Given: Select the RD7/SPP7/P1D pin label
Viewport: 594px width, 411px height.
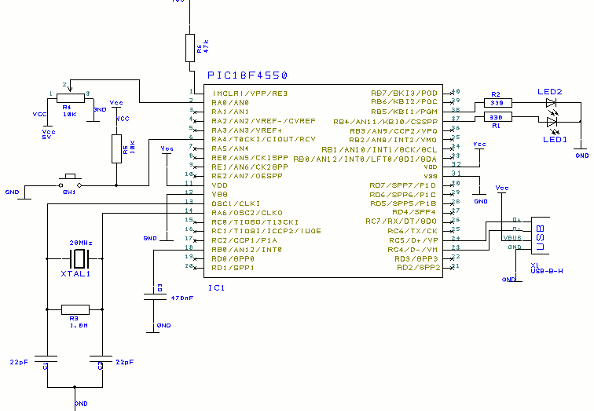Looking at the screenshot, I should [x=403, y=186].
